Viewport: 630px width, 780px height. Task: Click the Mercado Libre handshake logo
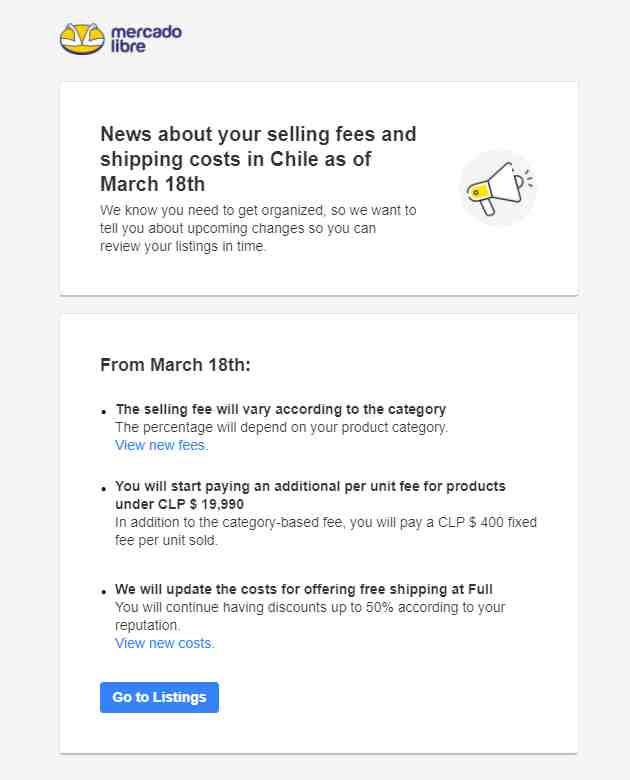point(82,38)
